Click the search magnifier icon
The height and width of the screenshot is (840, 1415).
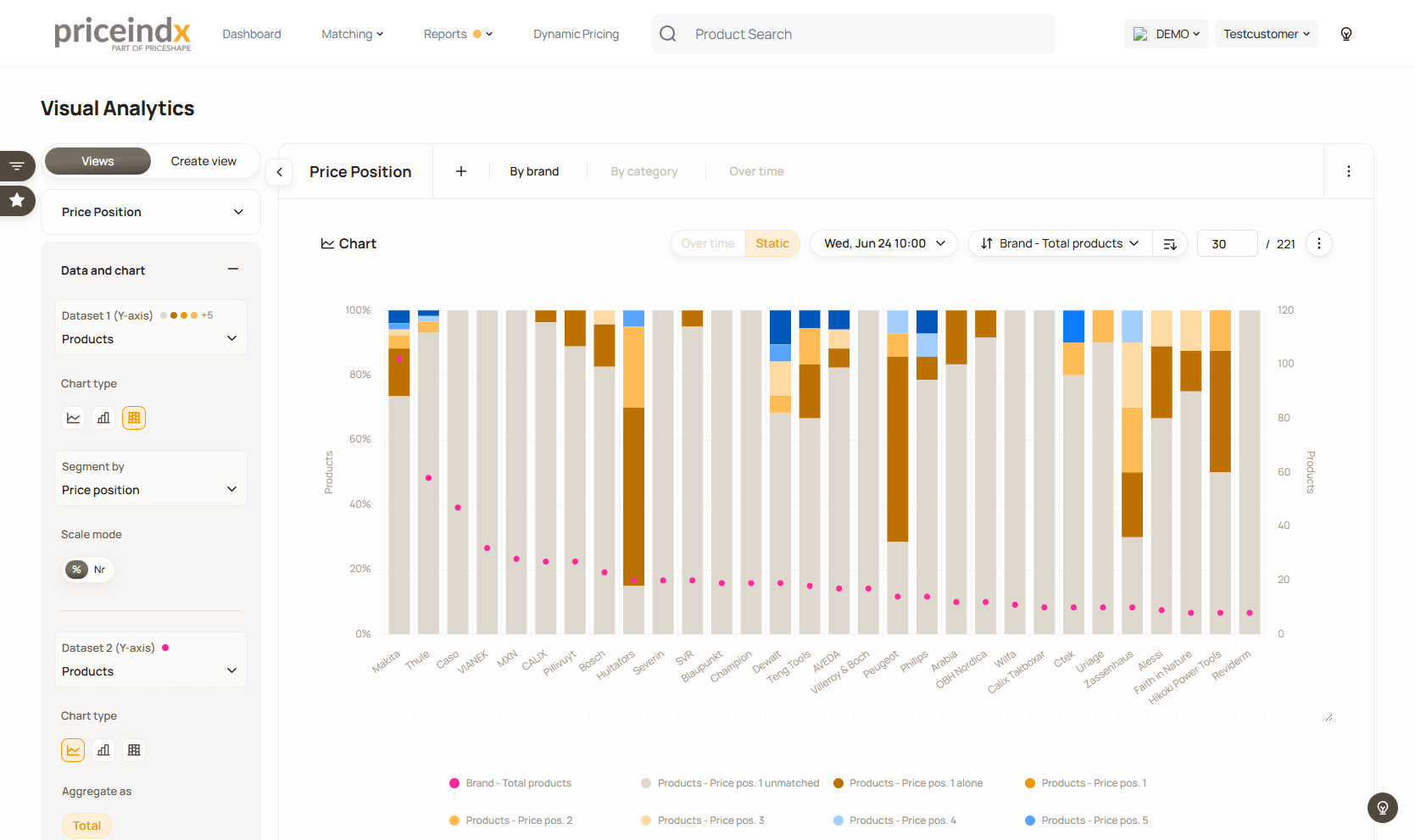tap(668, 34)
